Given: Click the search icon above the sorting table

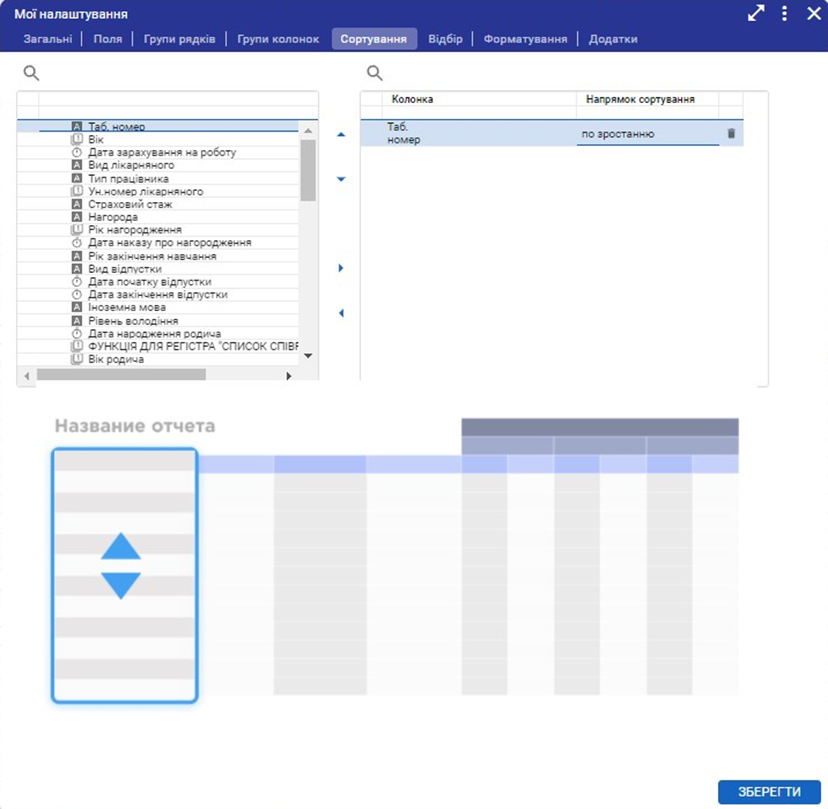Looking at the screenshot, I should [x=375, y=73].
